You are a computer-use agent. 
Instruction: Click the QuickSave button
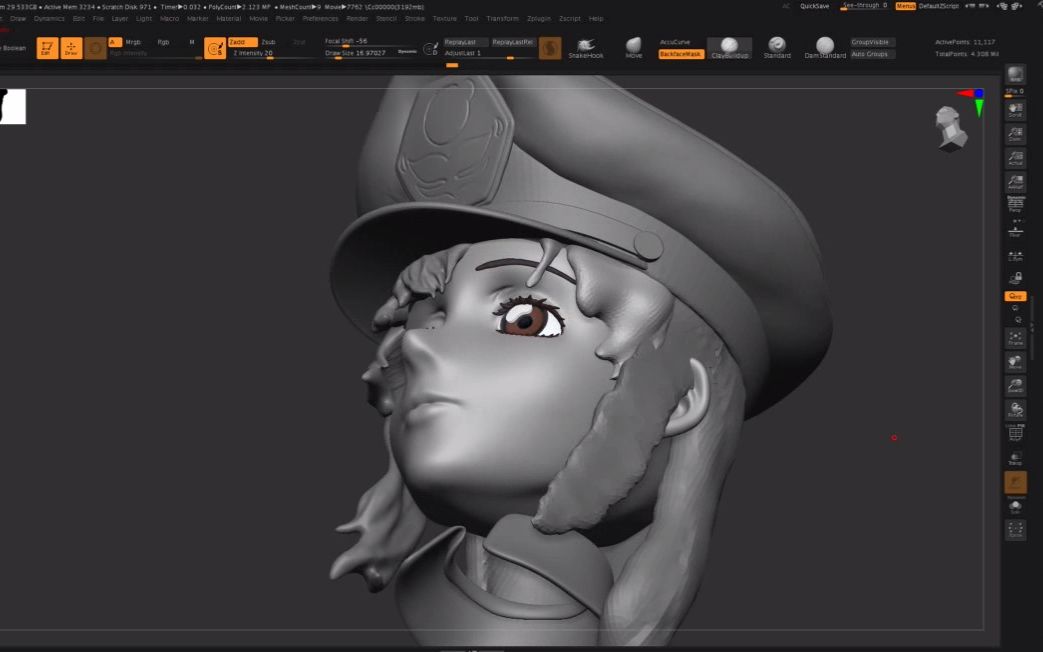coord(814,6)
